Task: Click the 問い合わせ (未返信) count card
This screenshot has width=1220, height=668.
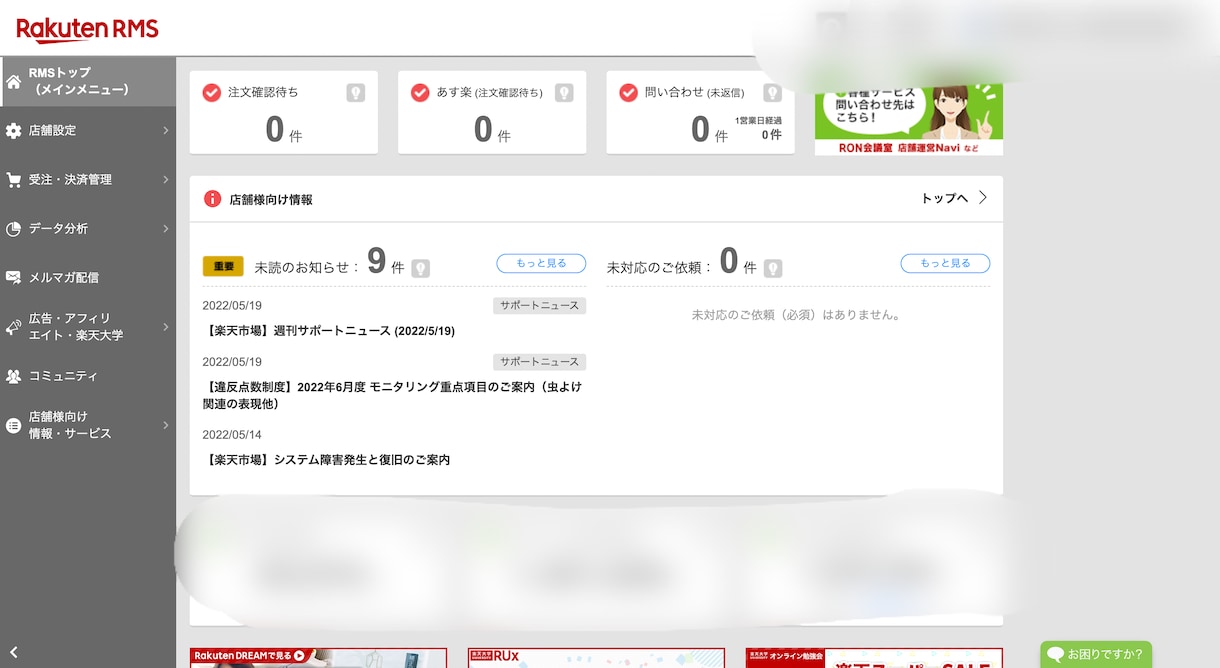Action: point(700,112)
